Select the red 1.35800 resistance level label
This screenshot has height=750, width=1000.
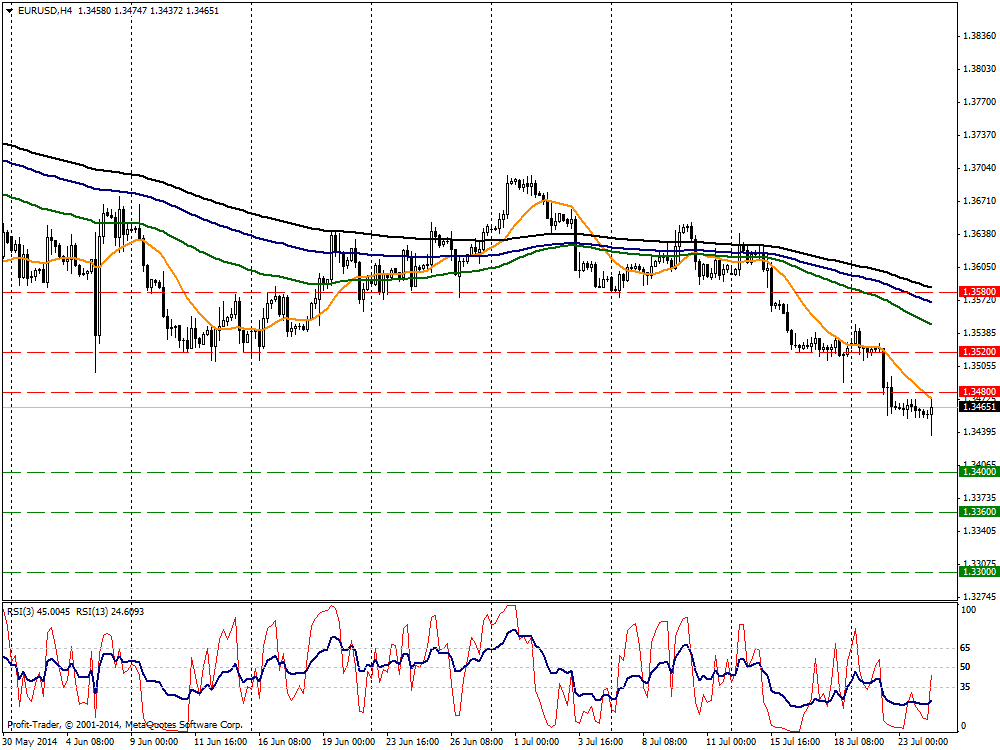978,292
